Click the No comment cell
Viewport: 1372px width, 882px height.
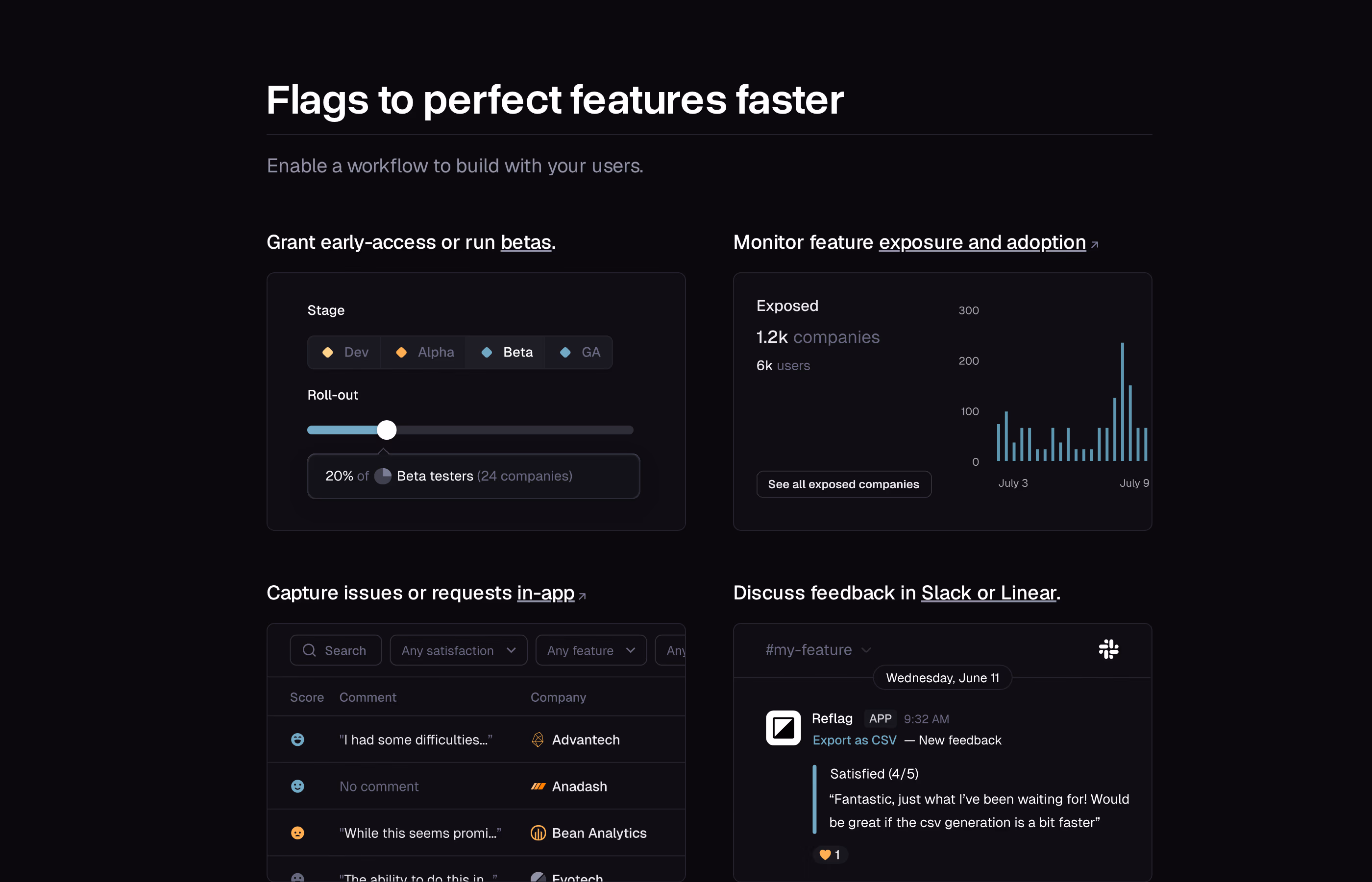379,787
